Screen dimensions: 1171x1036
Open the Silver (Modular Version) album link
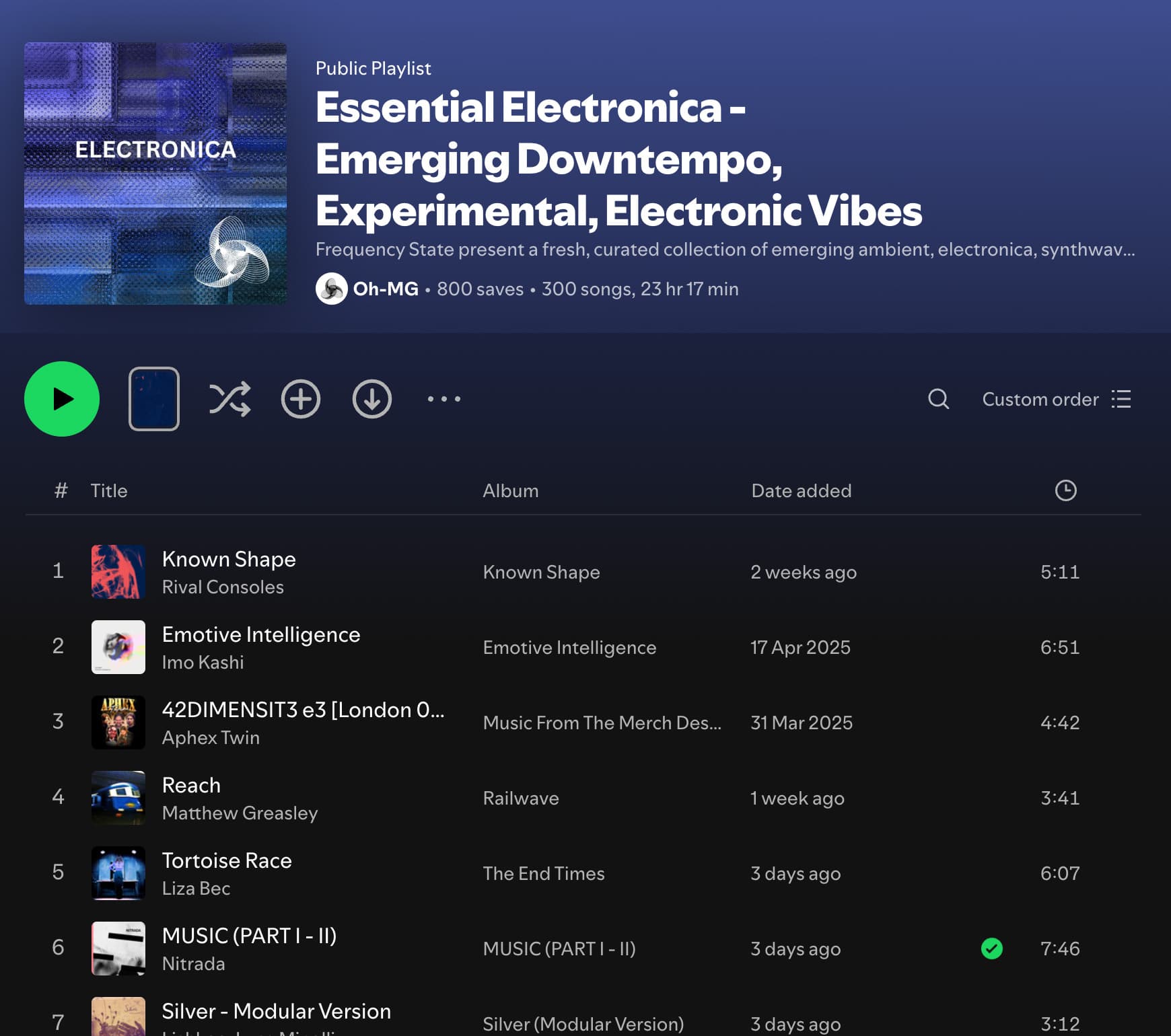583,1024
